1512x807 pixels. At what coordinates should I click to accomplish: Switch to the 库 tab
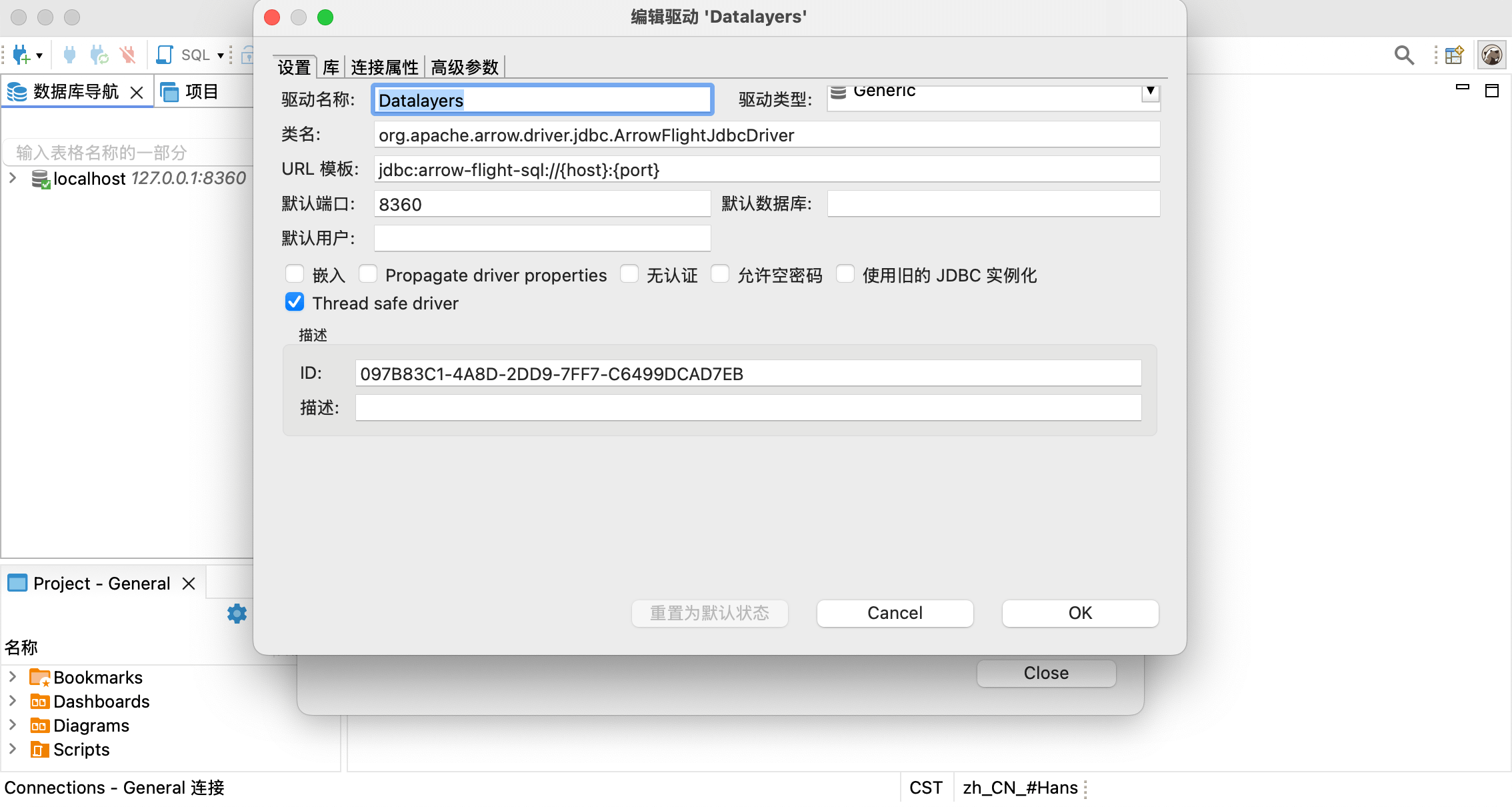331,67
